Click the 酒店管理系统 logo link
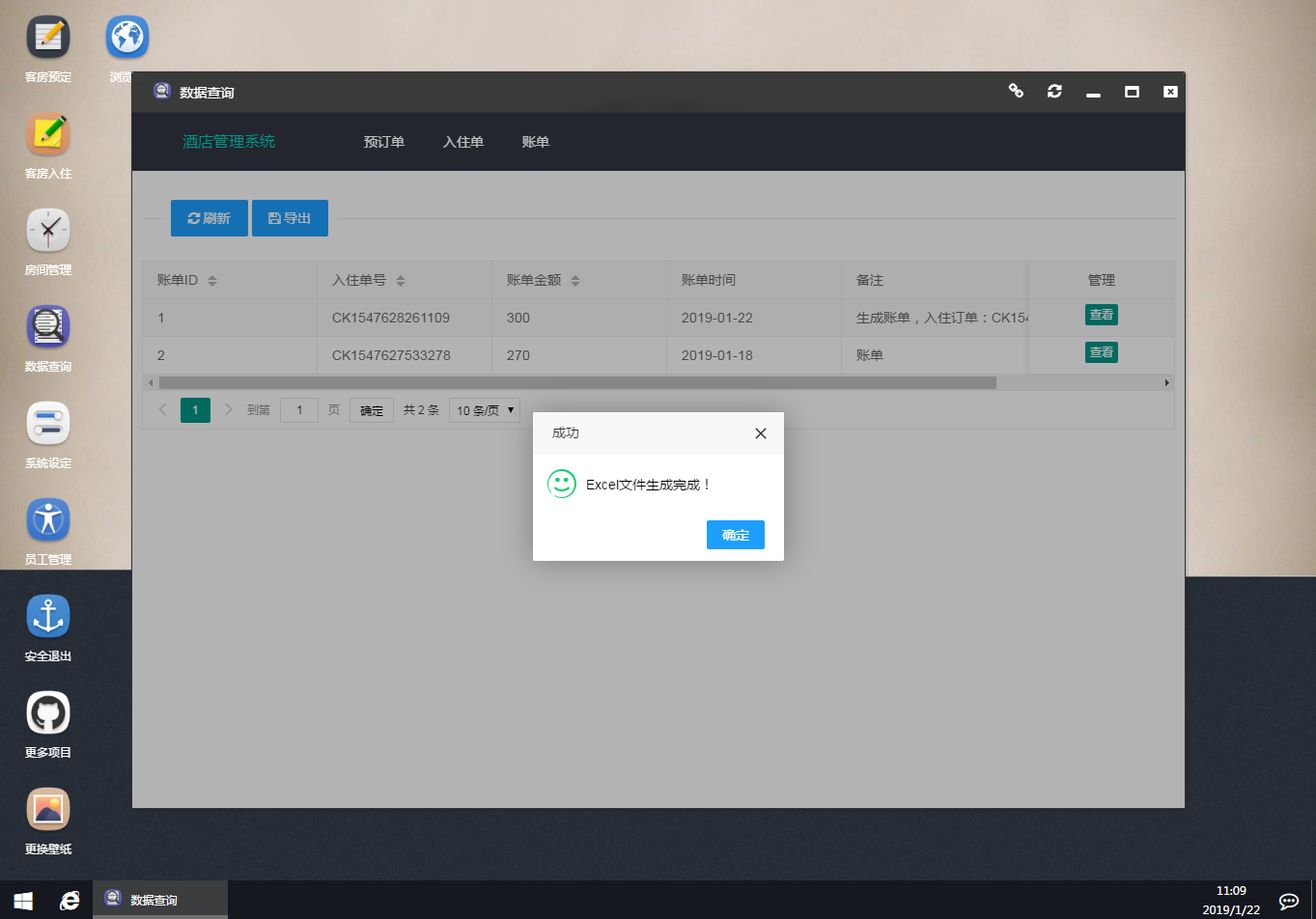 tap(229, 142)
